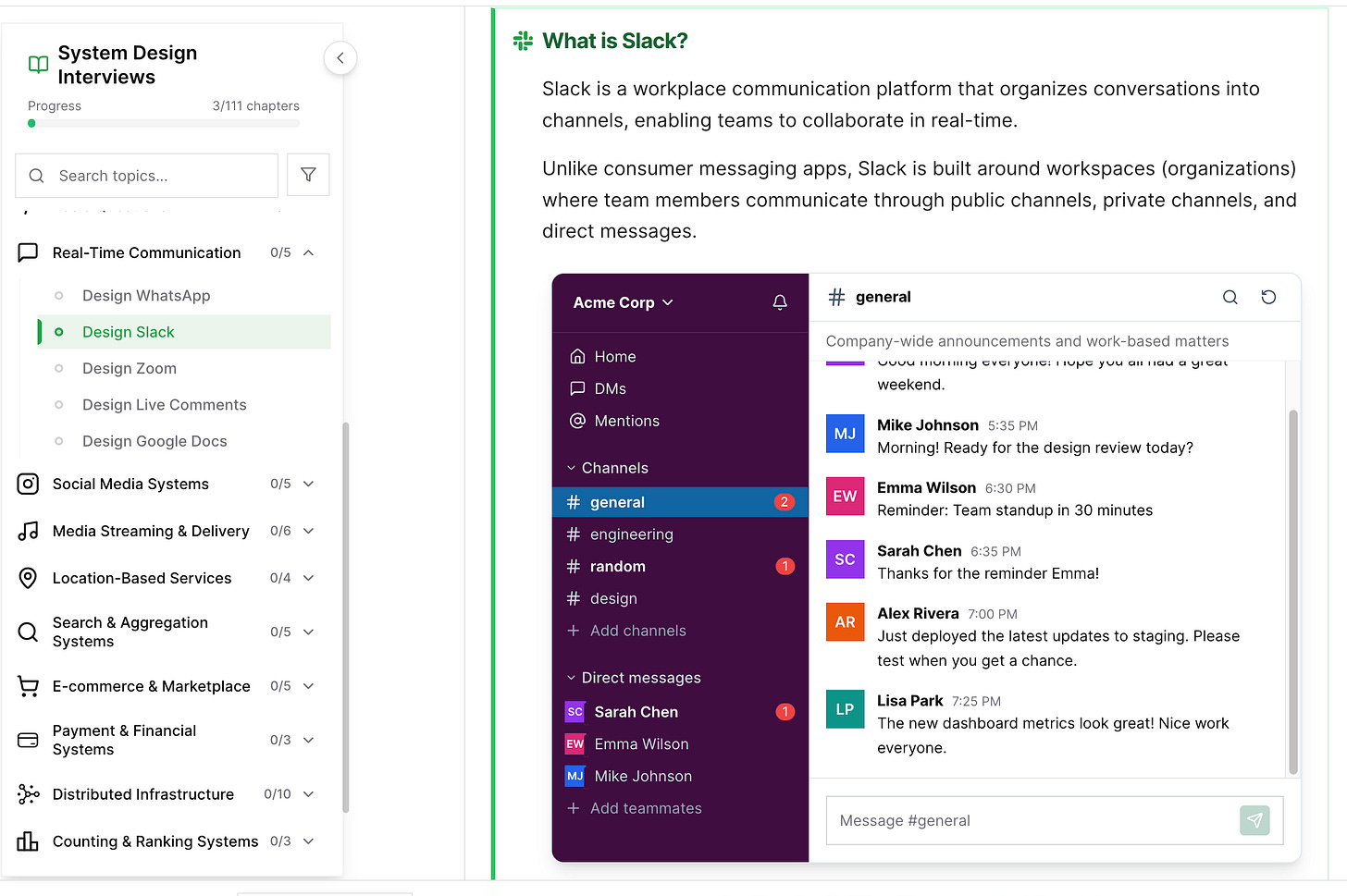
Task: Click the music note icon for Media Streaming
Action: (28, 531)
